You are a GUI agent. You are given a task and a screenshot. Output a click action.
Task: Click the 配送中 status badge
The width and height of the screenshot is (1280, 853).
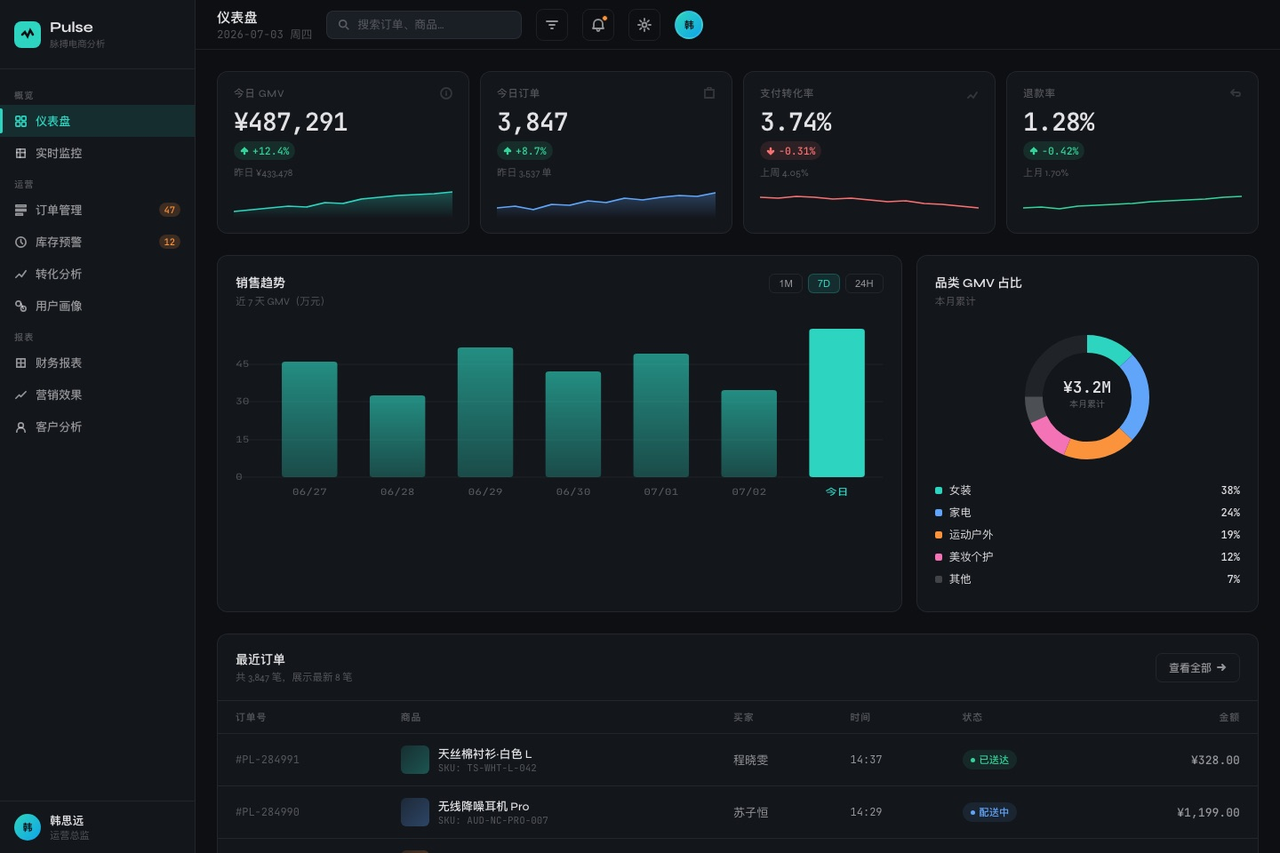click(x=990, y=812)
